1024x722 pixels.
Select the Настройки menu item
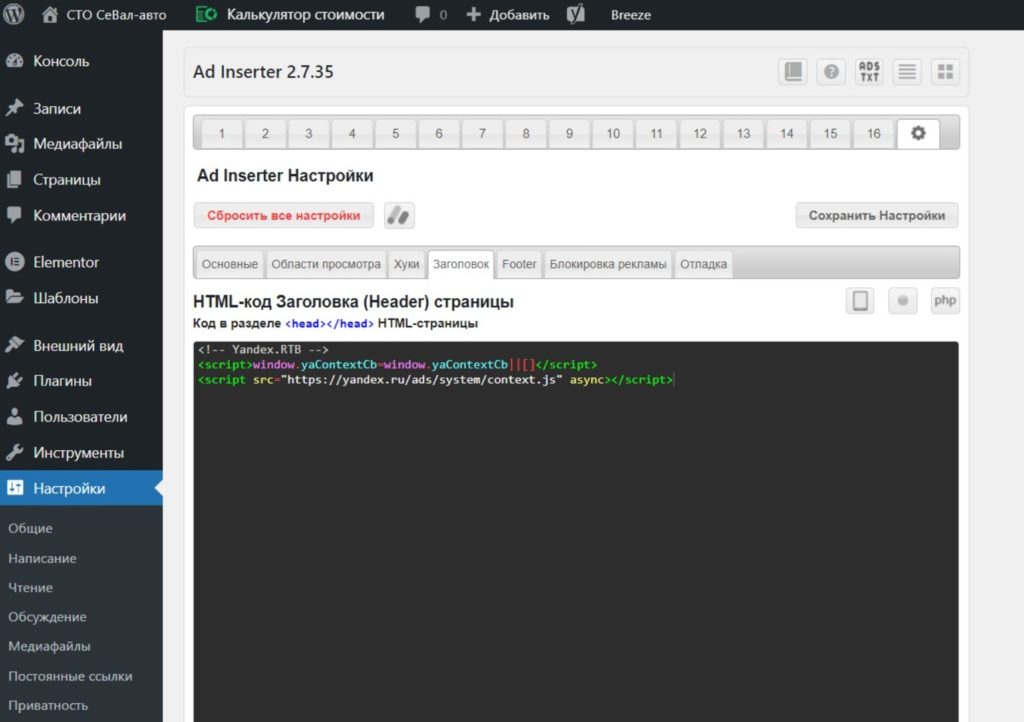coord(81,488)
